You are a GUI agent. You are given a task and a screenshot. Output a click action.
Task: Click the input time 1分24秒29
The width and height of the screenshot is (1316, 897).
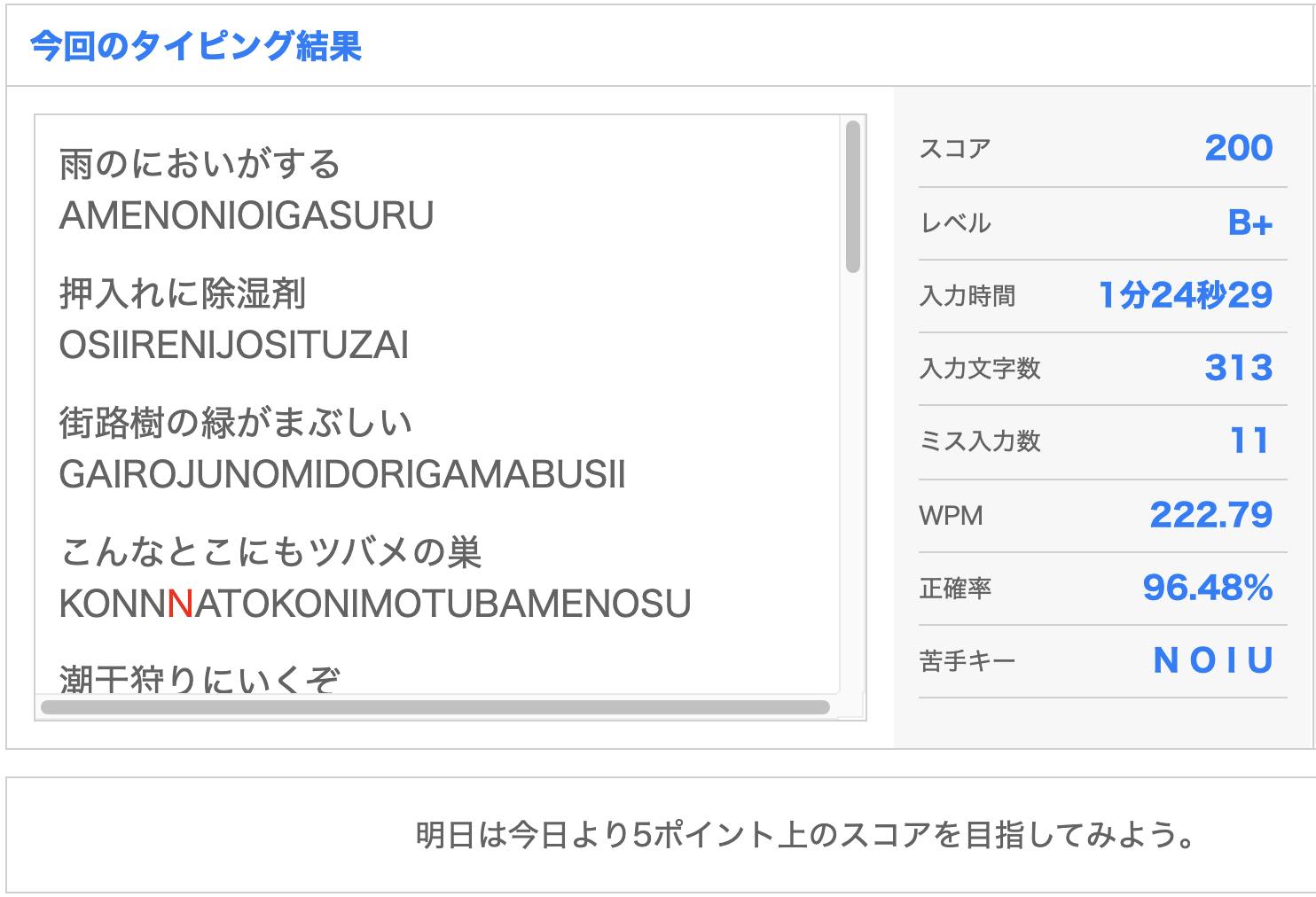pos(1185,295)
